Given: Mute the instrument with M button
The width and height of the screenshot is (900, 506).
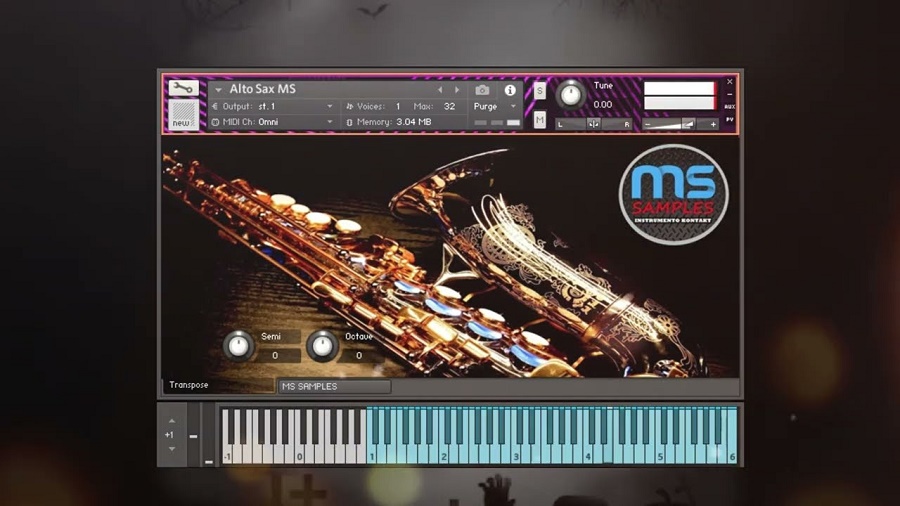Looking at the screenshot, I should (x=540, y=119).
